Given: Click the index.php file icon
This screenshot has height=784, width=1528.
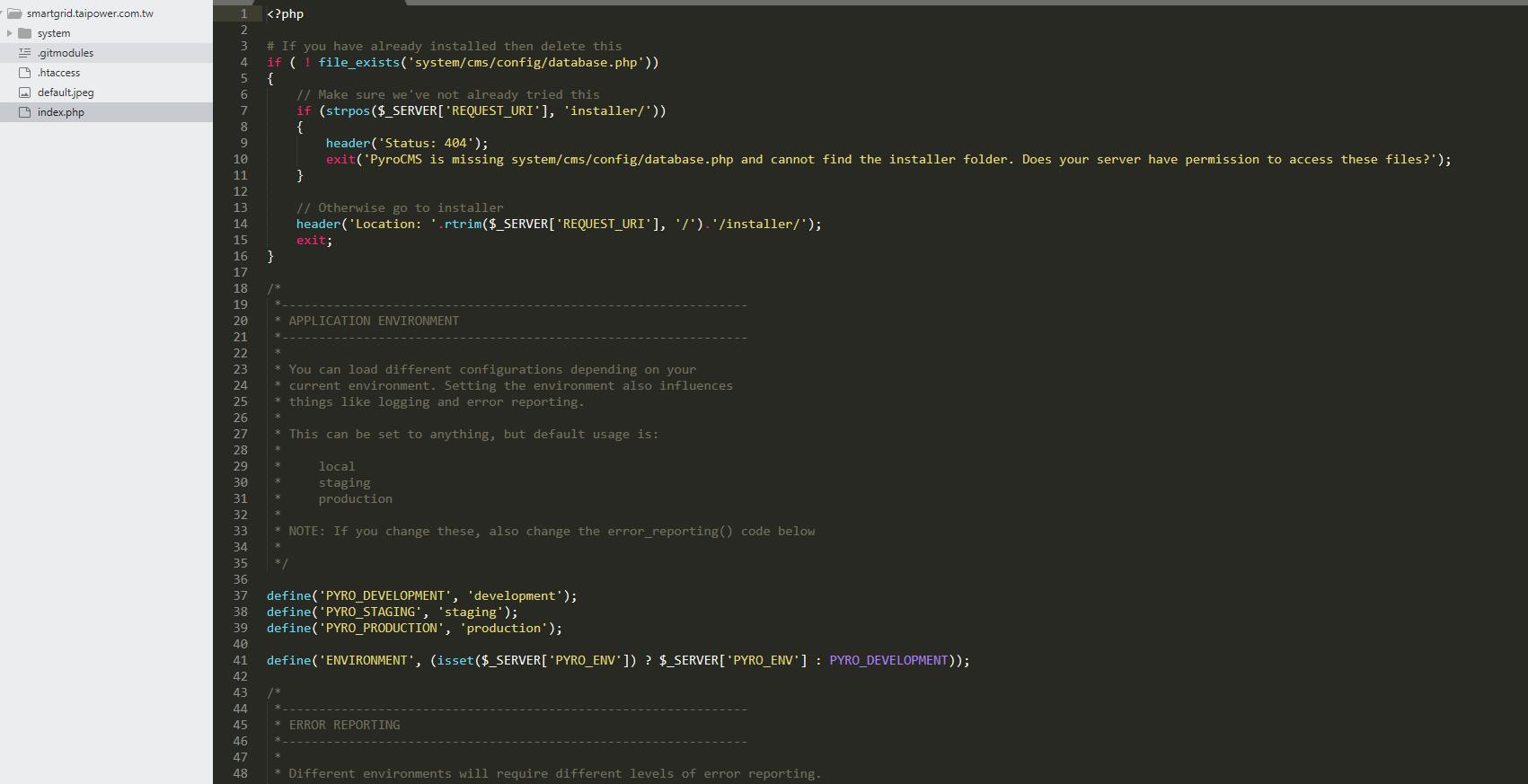Looking at the screenshot, I should pyautogui.click(x=25, y=112).
